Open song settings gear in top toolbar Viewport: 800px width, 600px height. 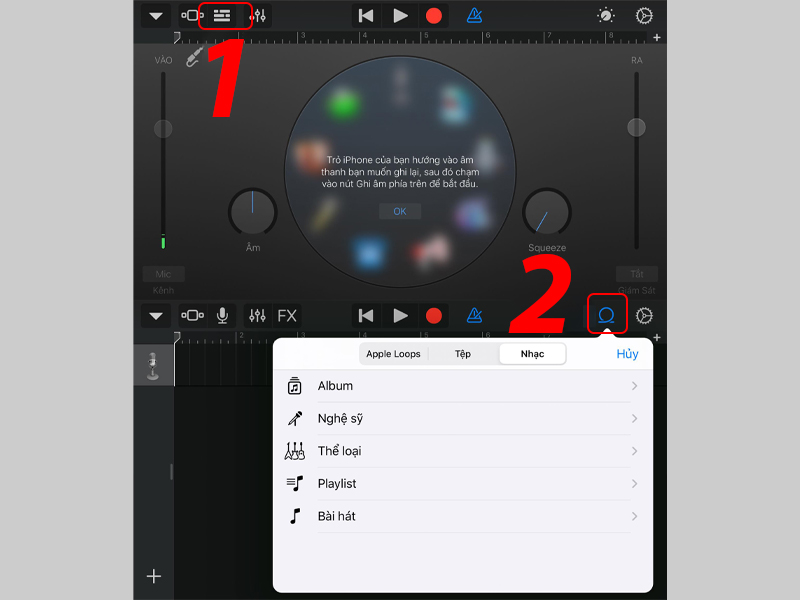pos(644,16)
